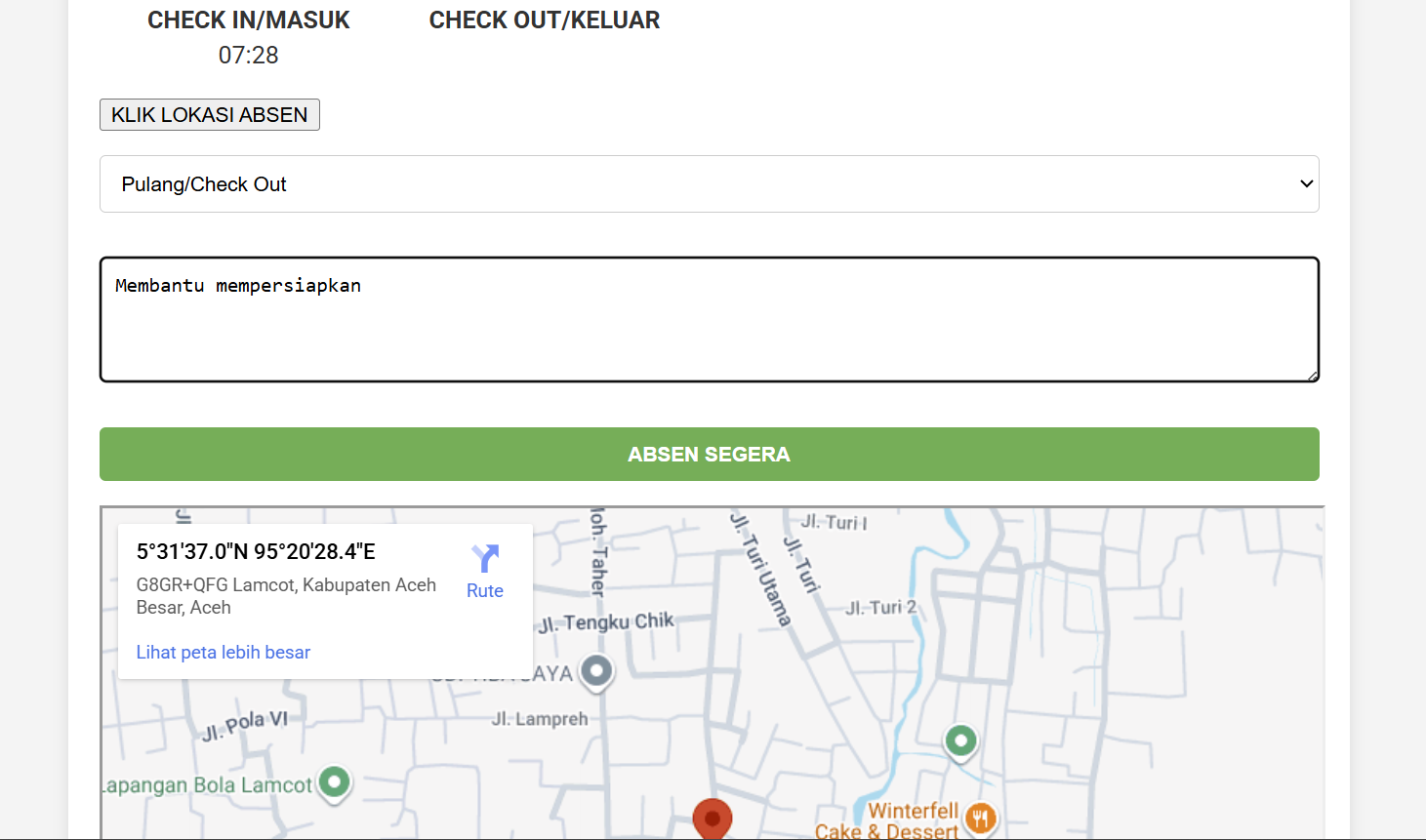This screenshot has height=840, width=1426.
Task: Open the Pulang/Check Out select box
Action: [709, 184]
